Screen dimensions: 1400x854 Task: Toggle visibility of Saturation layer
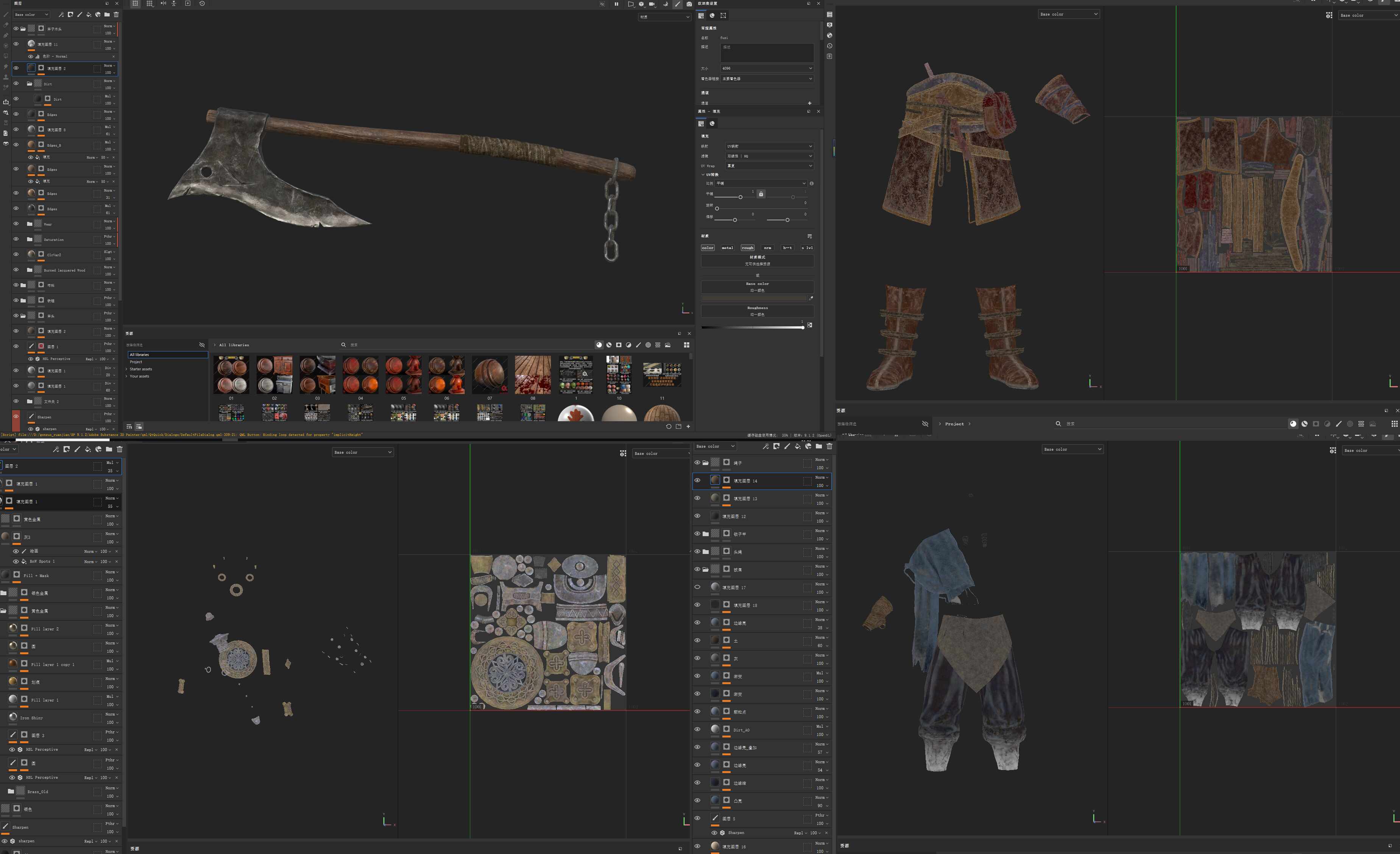click(x=16, y=239)
